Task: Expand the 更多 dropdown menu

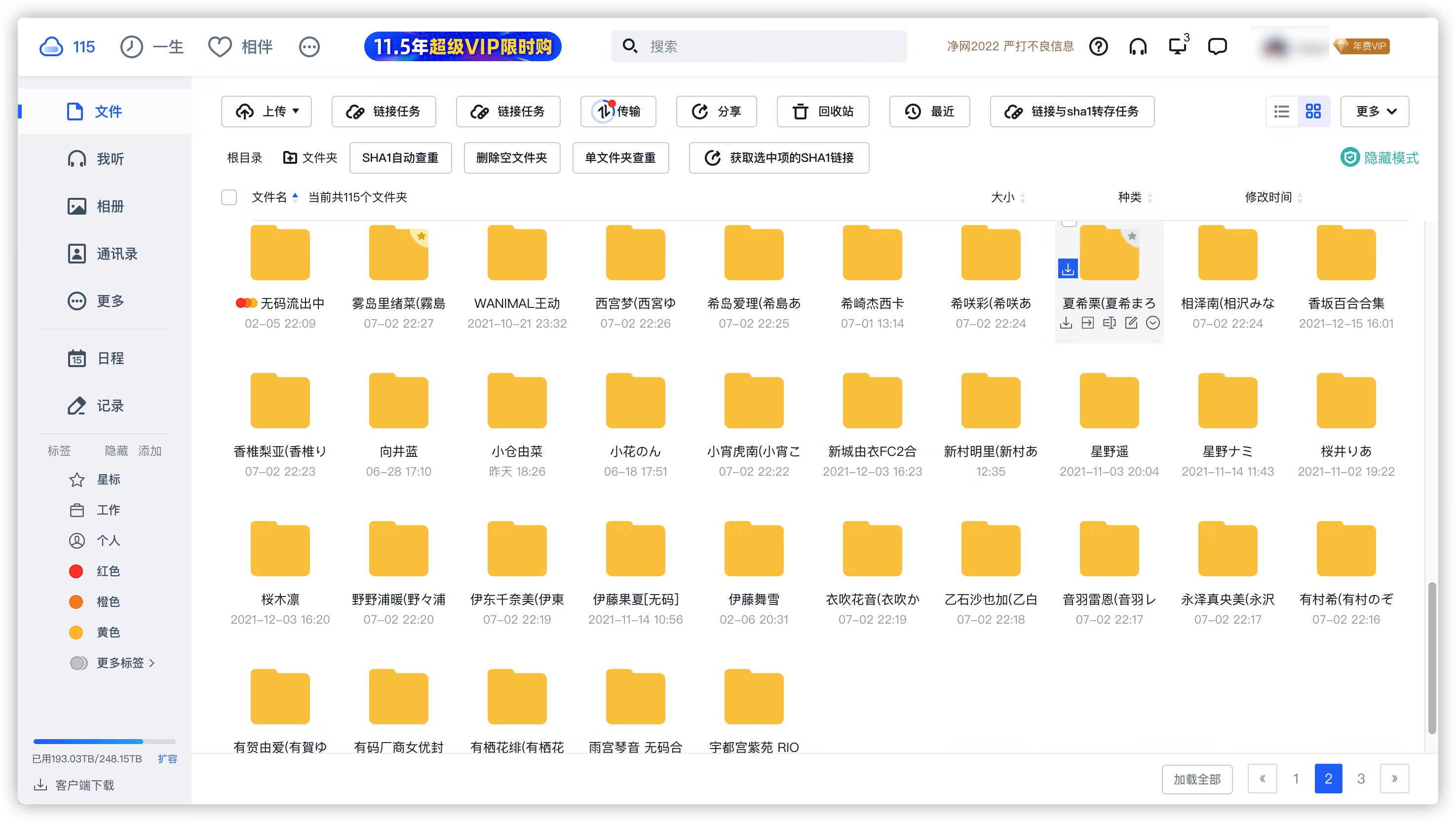Action: point(1375,111)
